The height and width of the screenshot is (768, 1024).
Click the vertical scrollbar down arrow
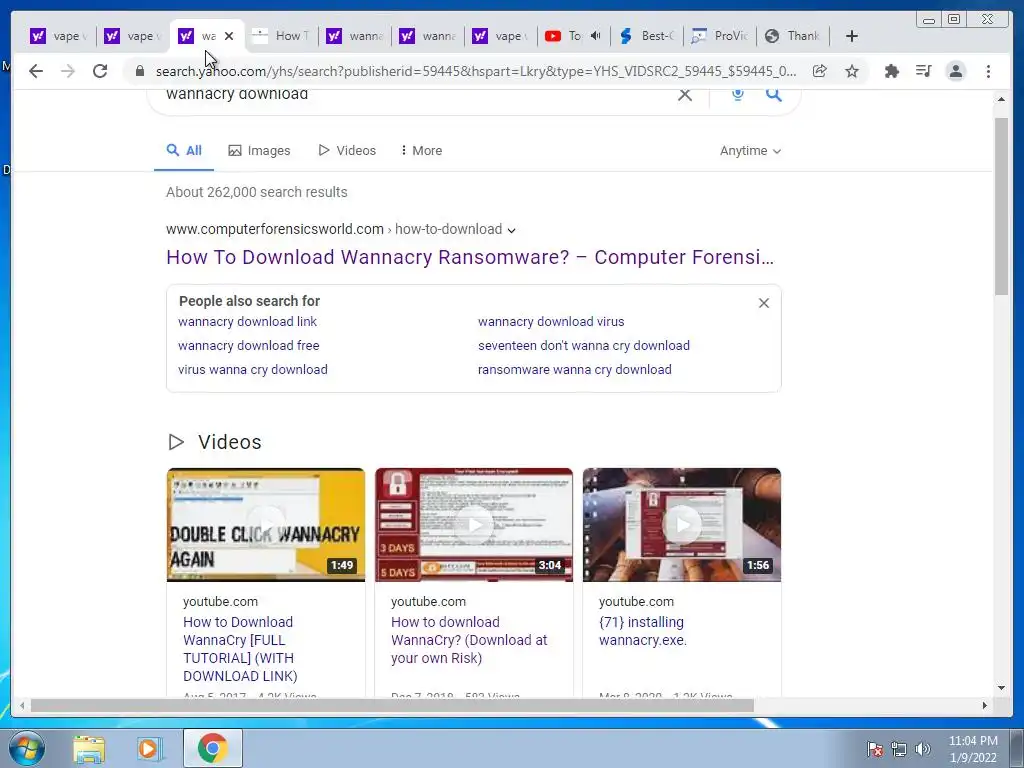(x=1001, y=687)
